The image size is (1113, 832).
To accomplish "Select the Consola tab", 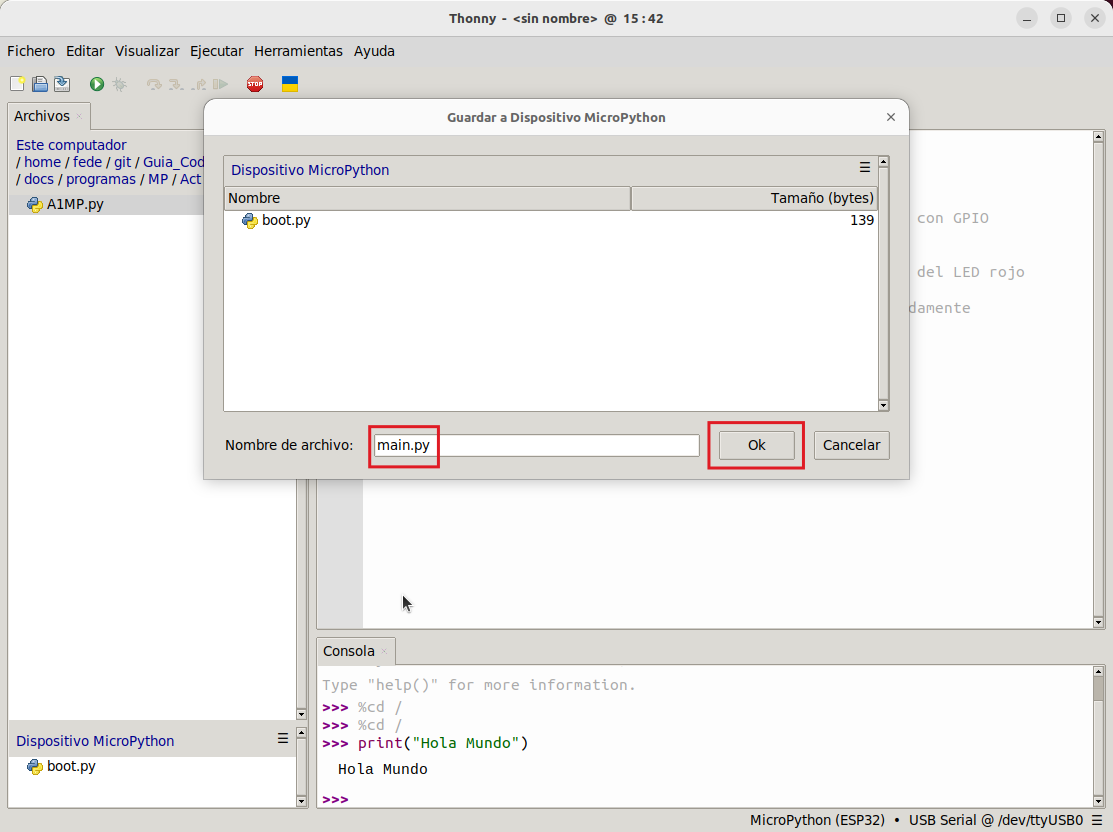I will coord(349,651).
